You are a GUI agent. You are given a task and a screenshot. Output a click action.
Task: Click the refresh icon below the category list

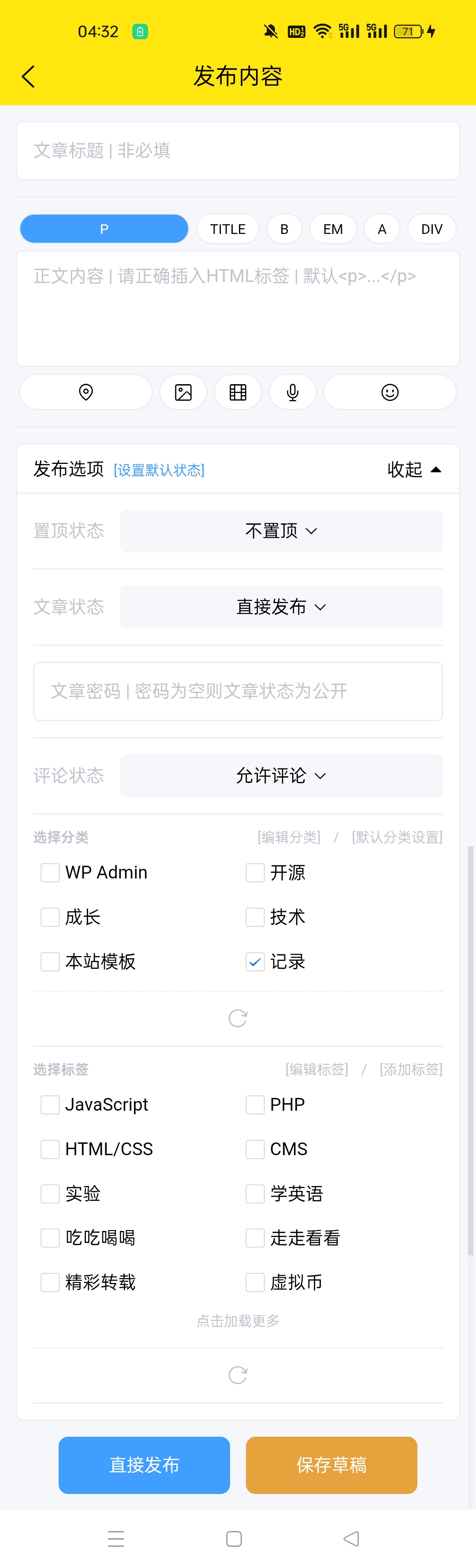[238, 1017]
